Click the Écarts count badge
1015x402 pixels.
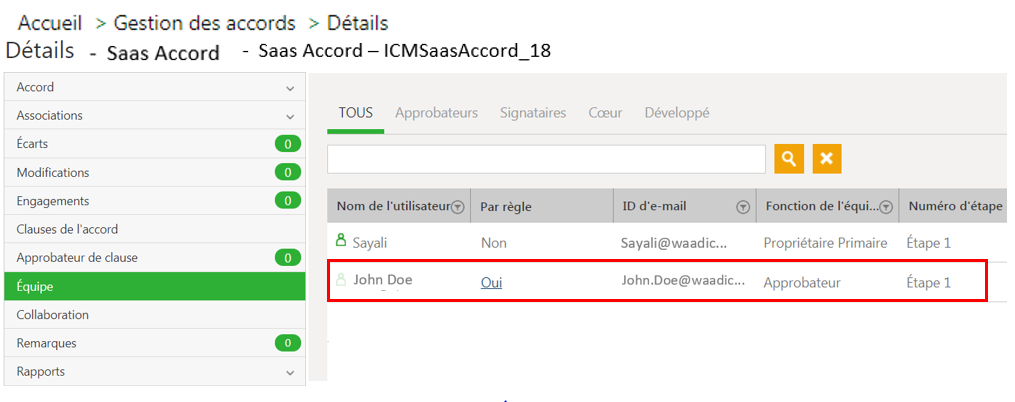pos(287,144)
